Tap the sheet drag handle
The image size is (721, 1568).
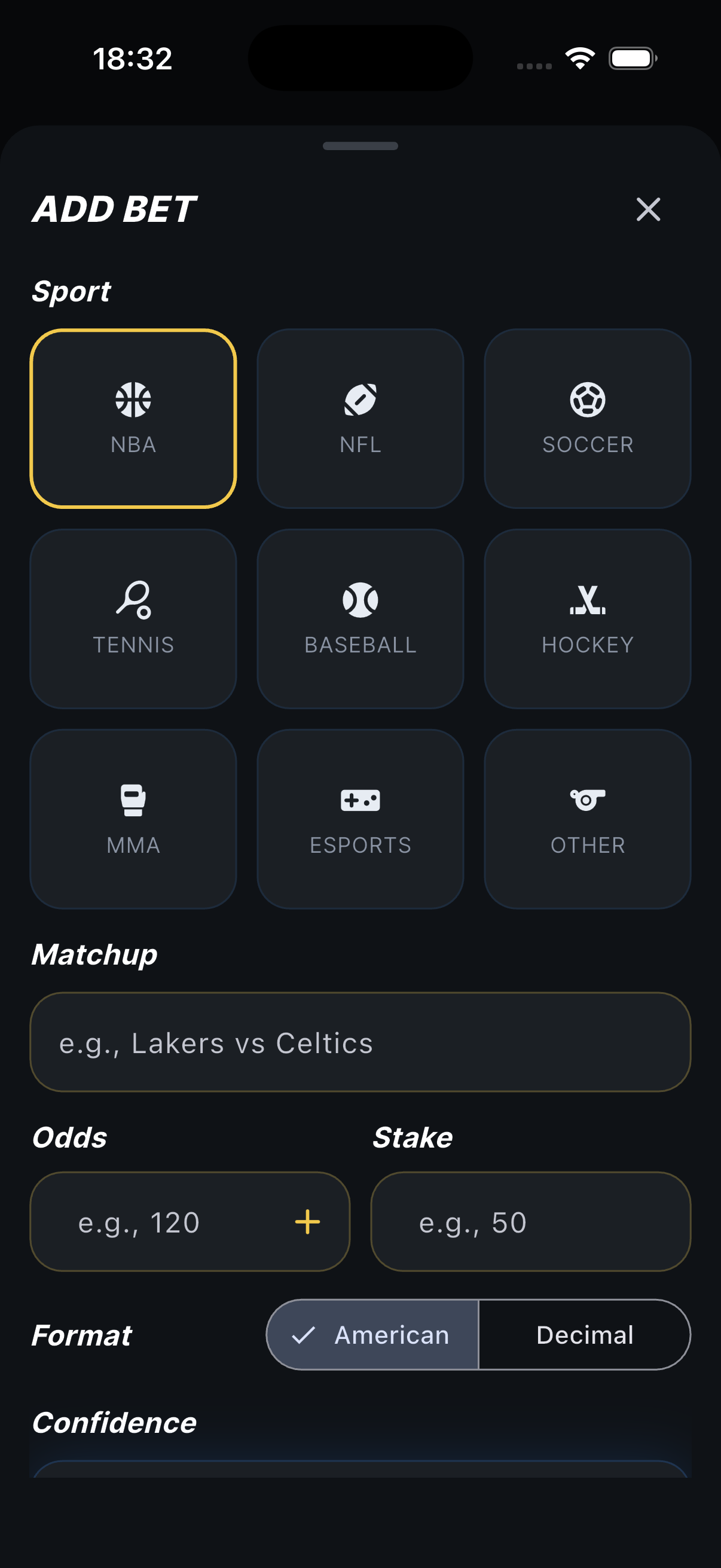(360, 146)
